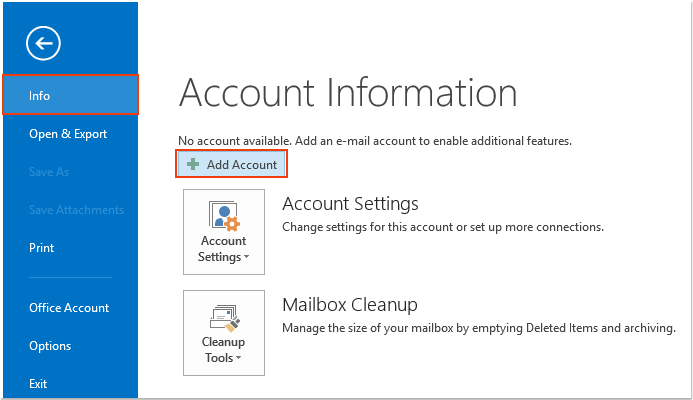Select the Info menu item

point(71,95)
